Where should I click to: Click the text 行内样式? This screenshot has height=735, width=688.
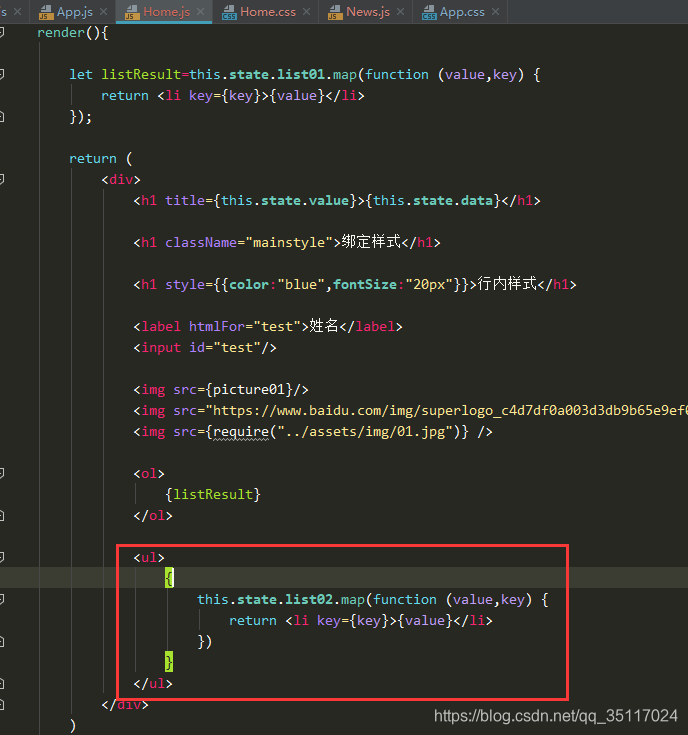click(x=507, y=284)
